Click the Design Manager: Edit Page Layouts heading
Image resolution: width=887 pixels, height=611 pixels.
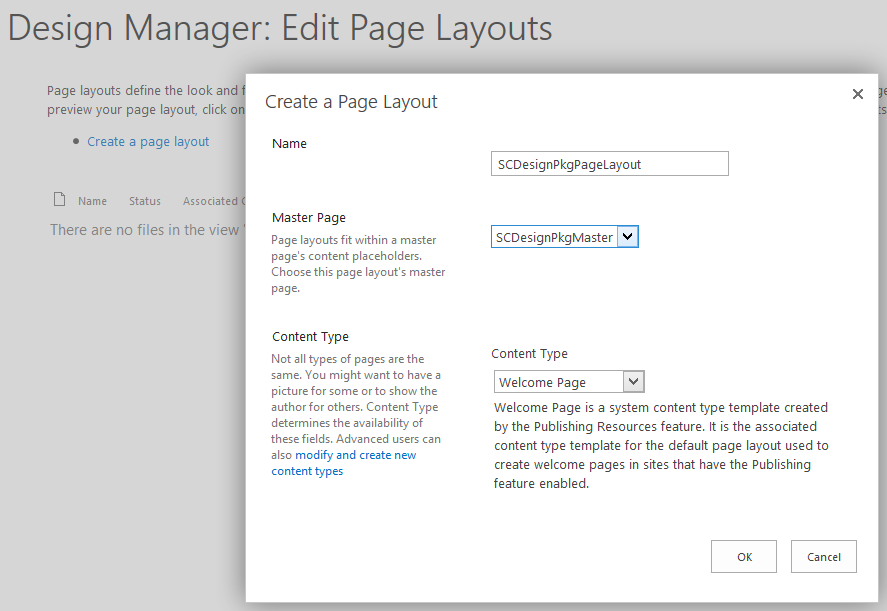click(x=280, y=28)
